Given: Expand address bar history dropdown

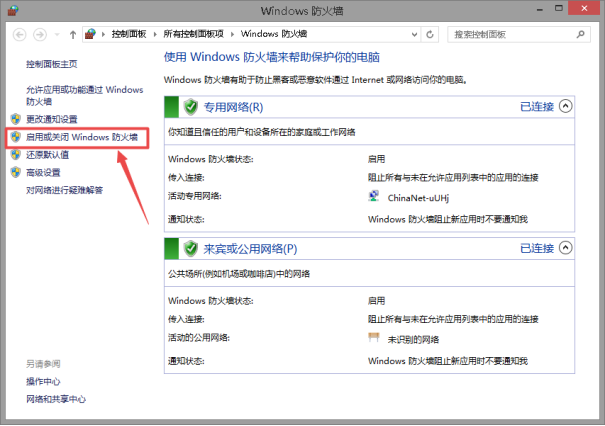Looking at the screenshot, I should 414,34.
